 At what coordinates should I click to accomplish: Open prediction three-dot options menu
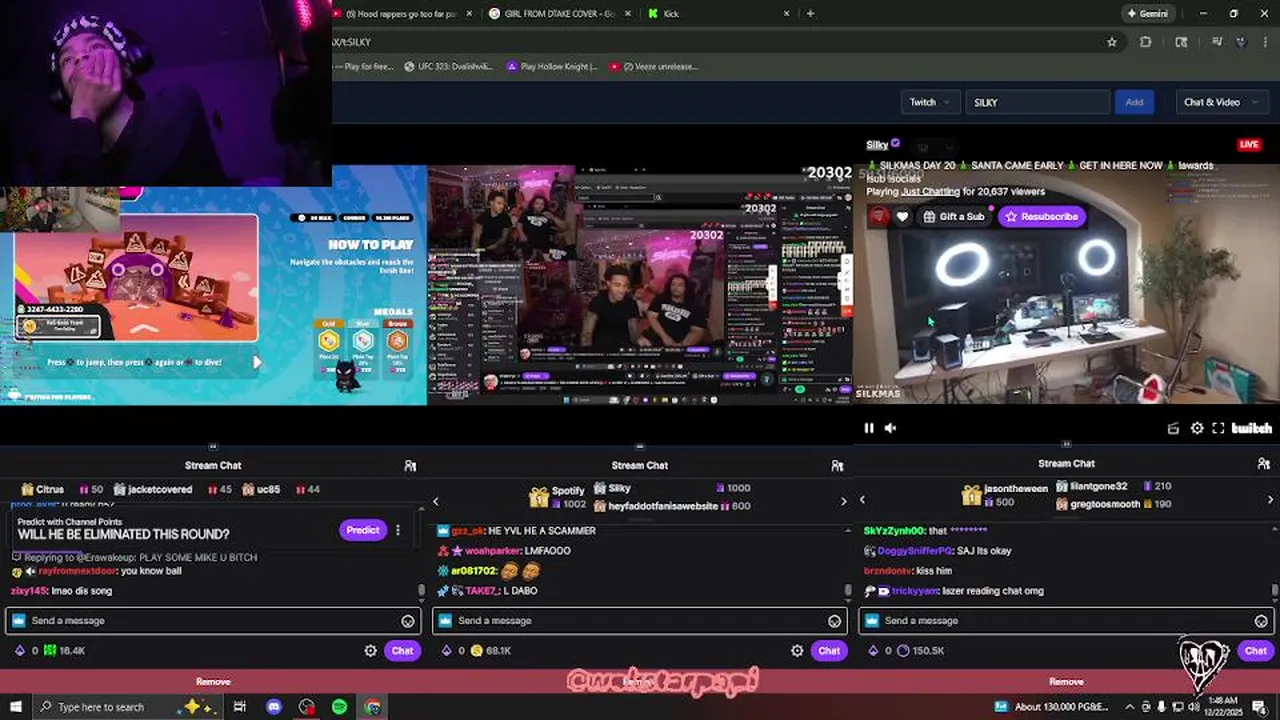(398, 530)
